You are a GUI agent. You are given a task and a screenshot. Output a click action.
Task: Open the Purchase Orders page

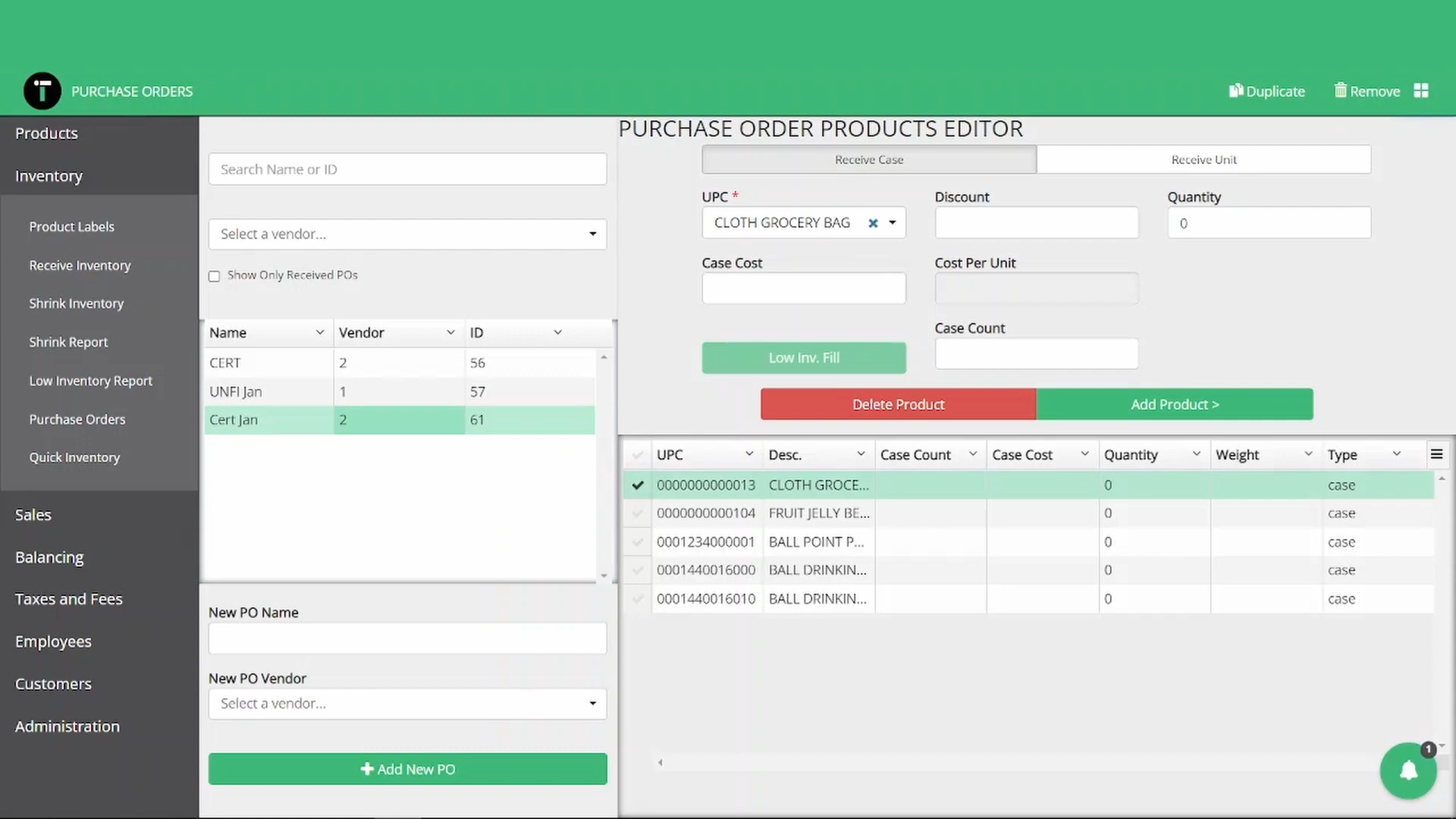(x=77, y=419)
